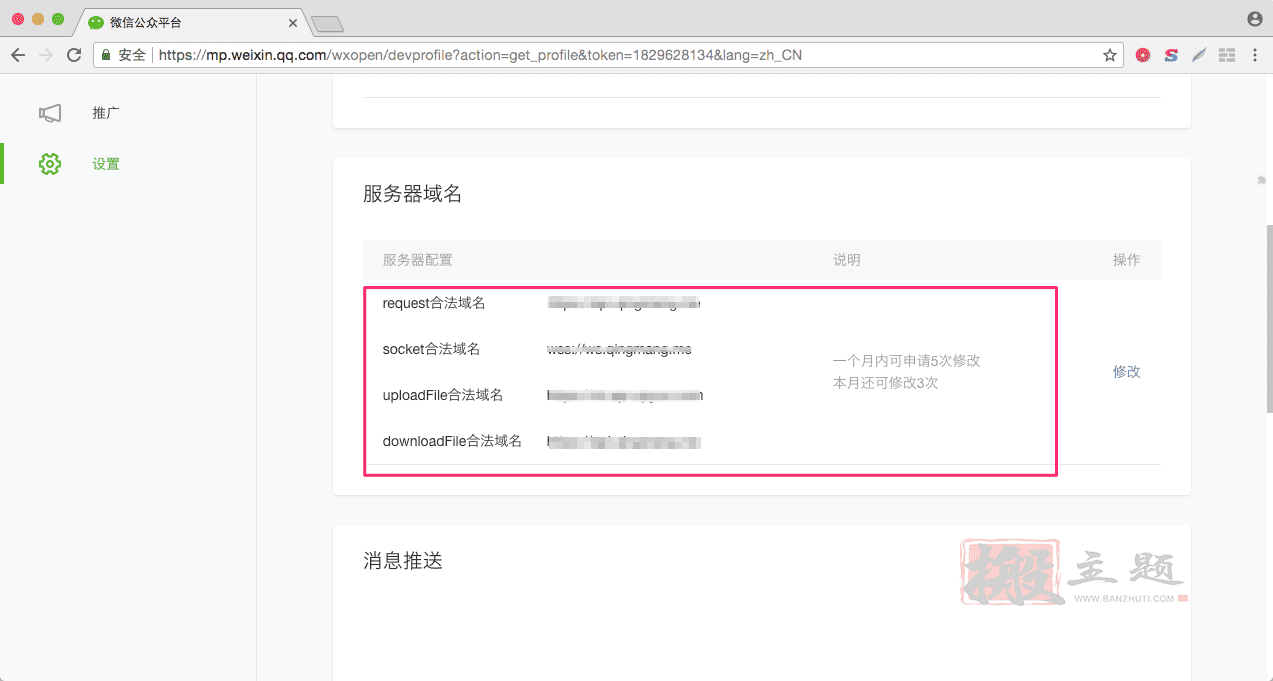
Task: Open a new tab
Action: [327, 23]
